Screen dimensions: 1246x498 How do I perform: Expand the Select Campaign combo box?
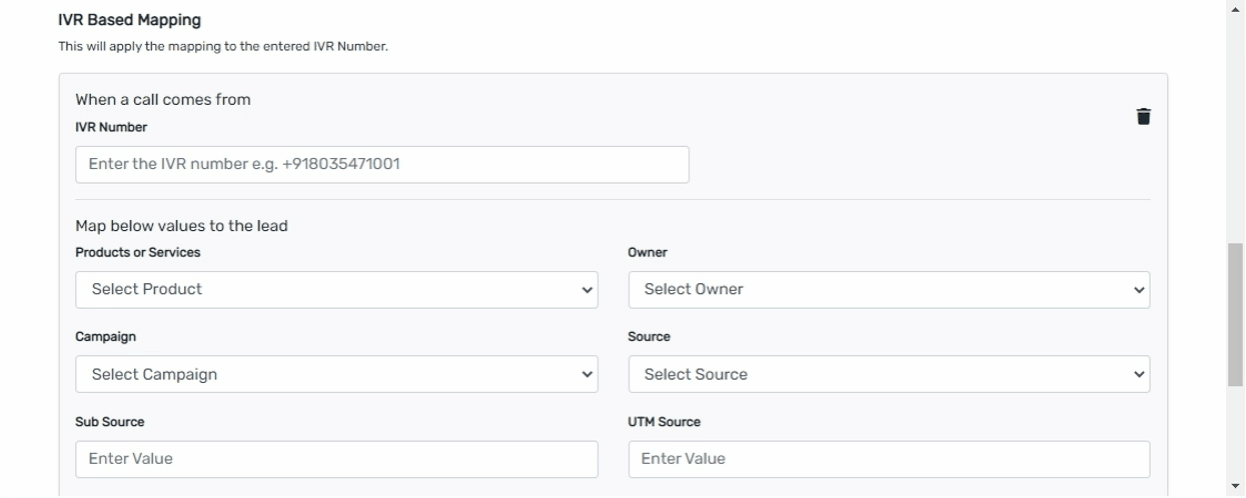point(336,375)
